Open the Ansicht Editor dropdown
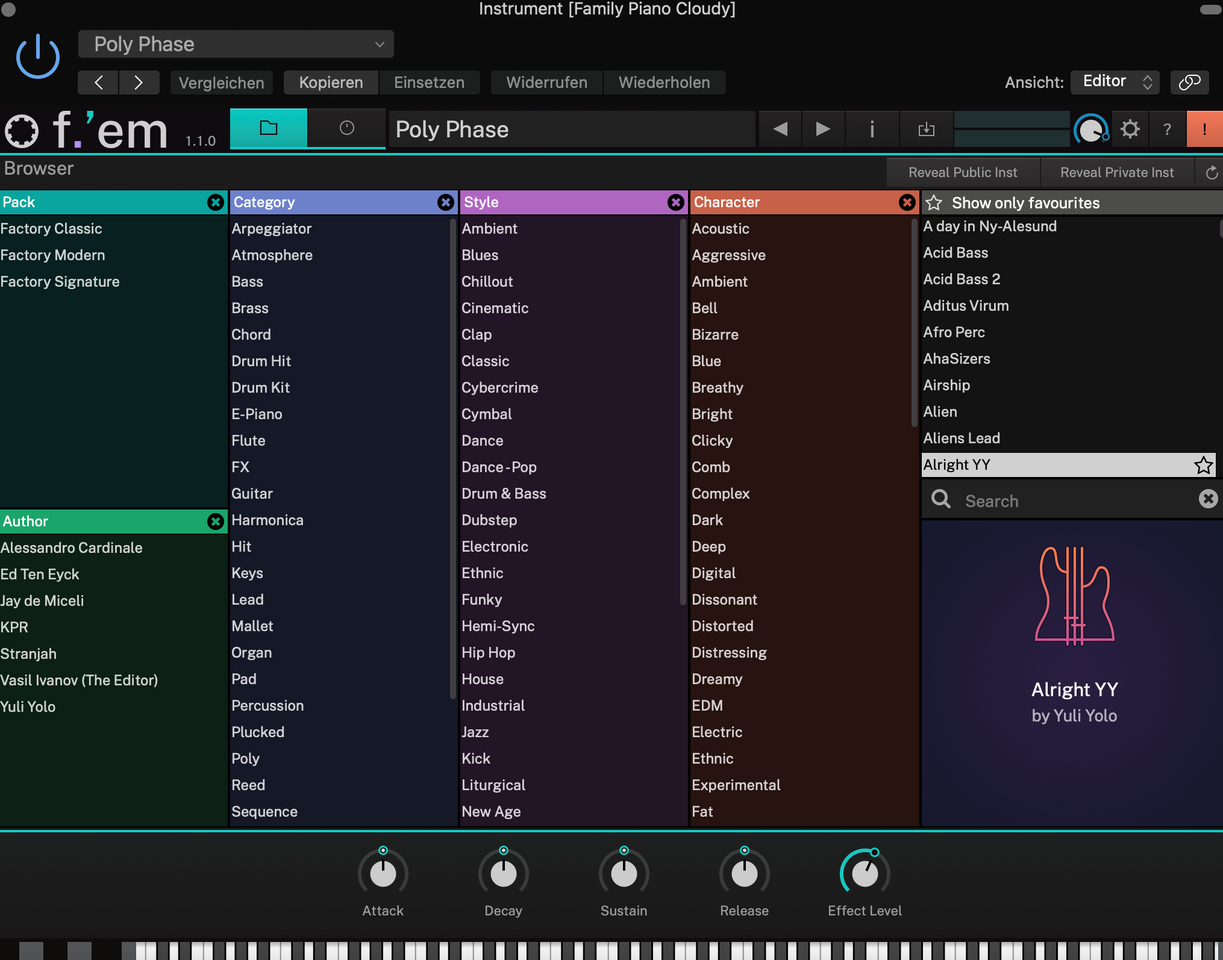1223x960 pixels. pyautogui.click(x=1114, y=82)
